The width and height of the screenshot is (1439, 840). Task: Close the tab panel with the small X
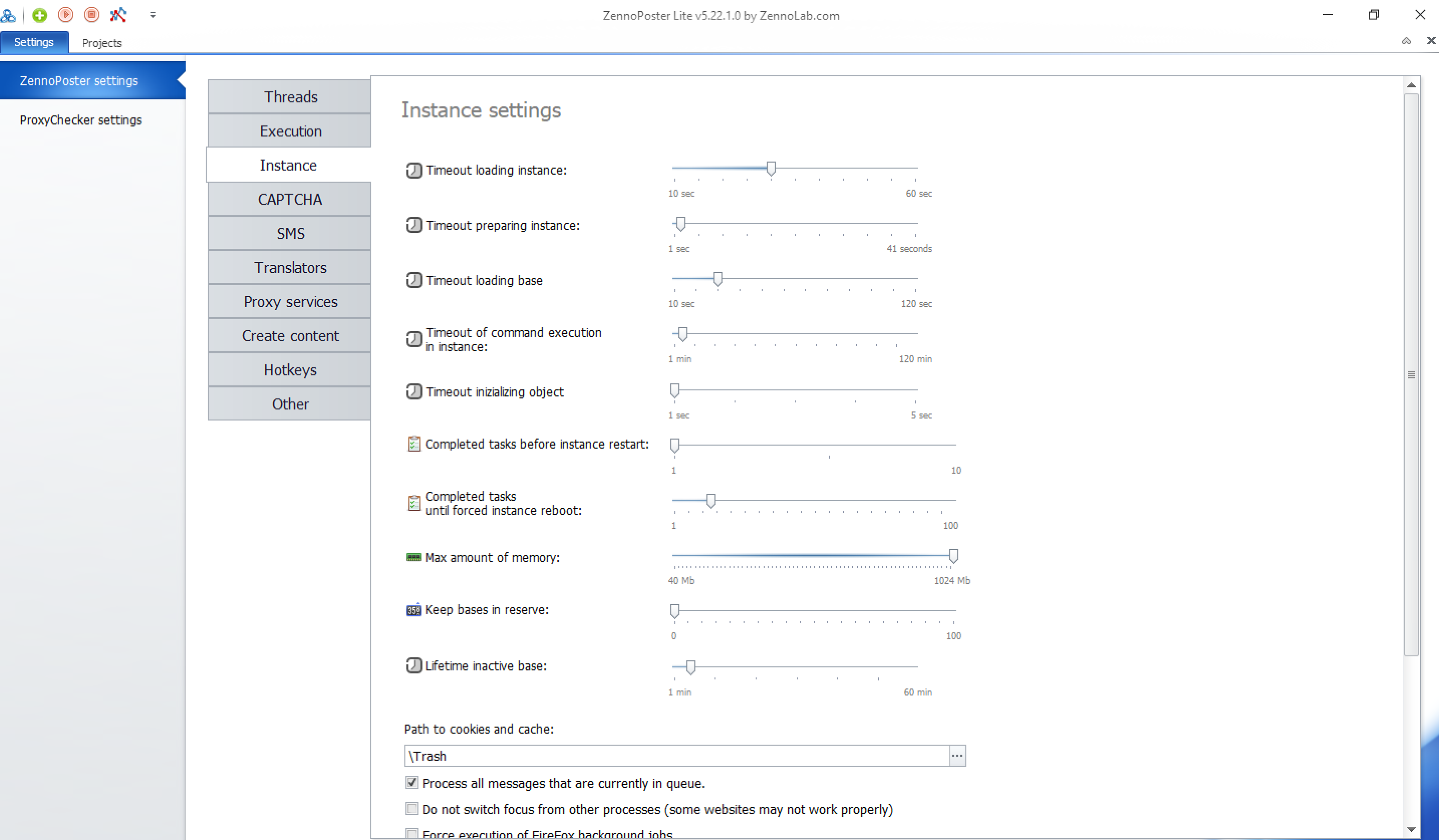coord(1431,41)
